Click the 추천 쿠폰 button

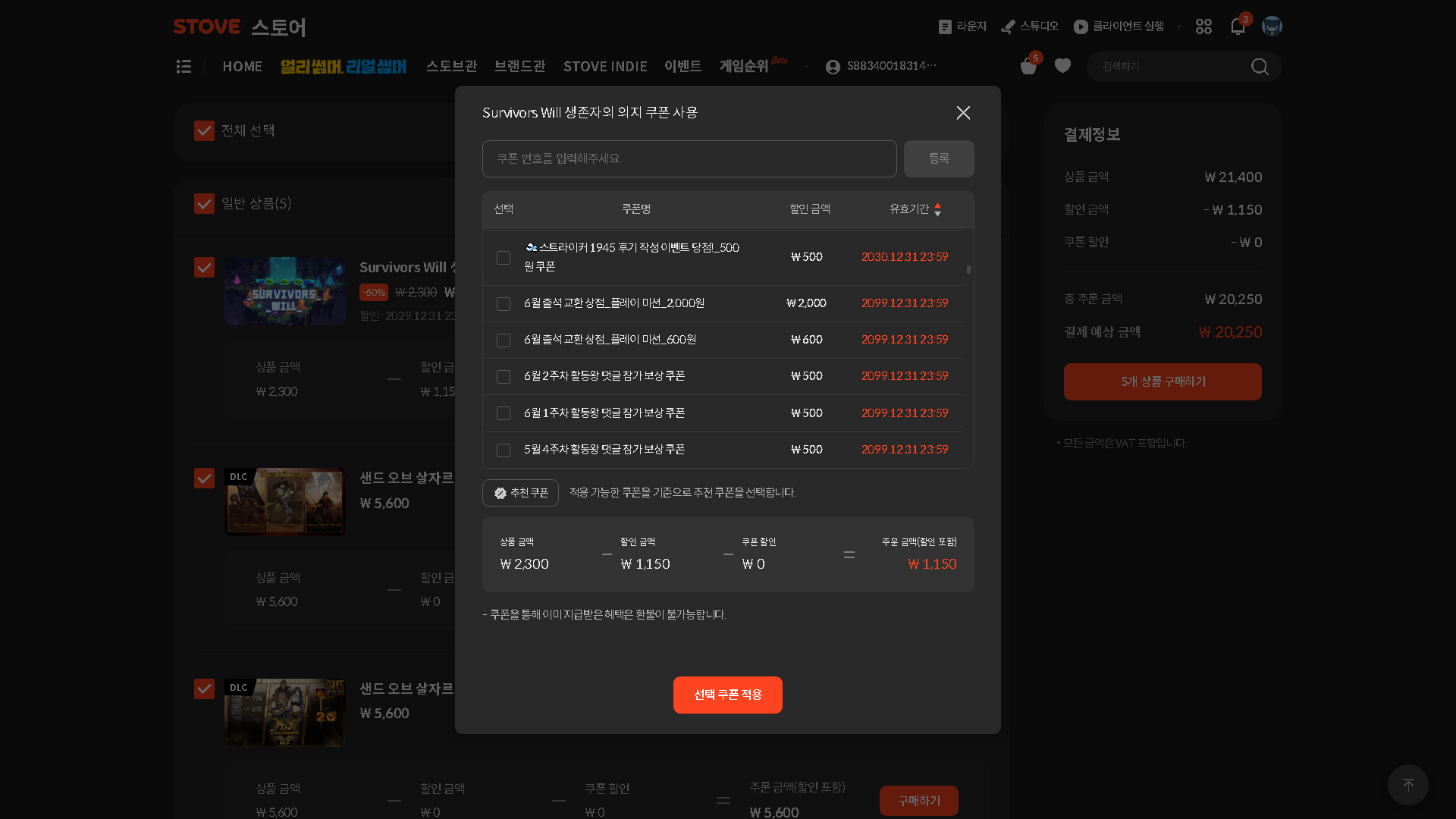click(520, 493)
